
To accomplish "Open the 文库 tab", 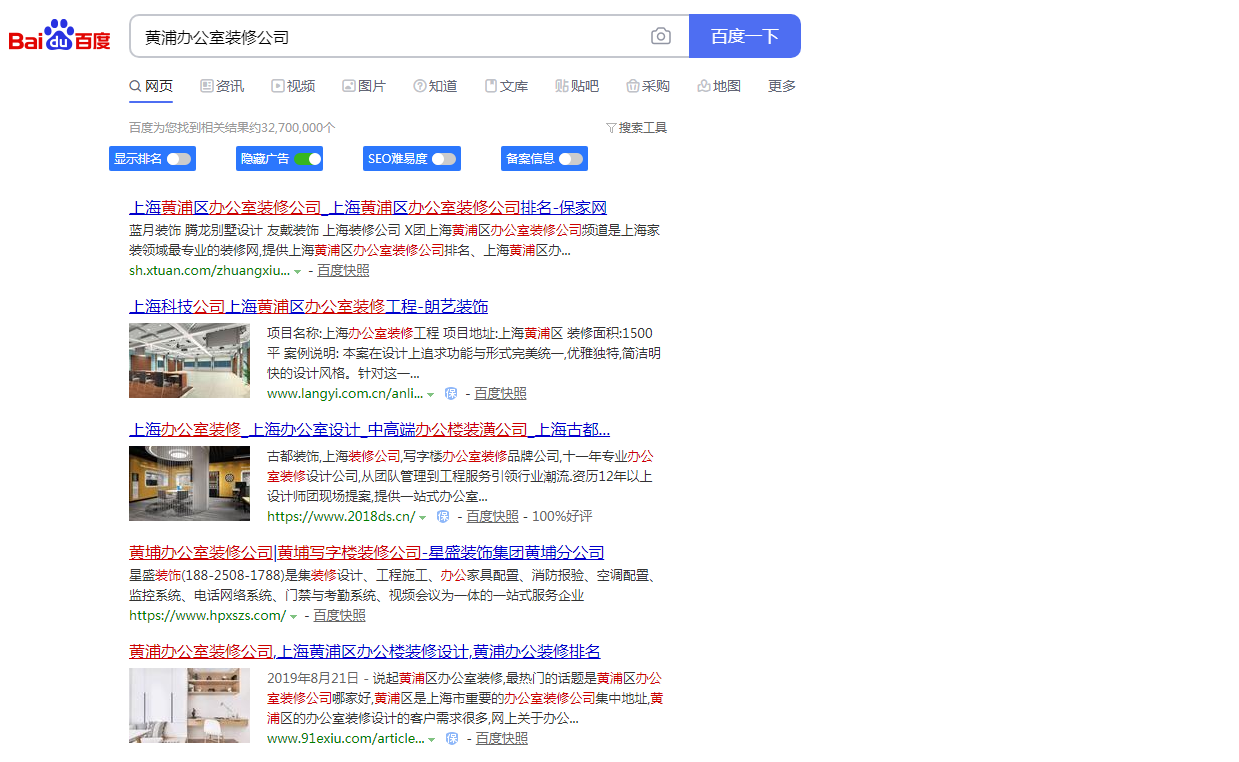I will click(506, 87).
